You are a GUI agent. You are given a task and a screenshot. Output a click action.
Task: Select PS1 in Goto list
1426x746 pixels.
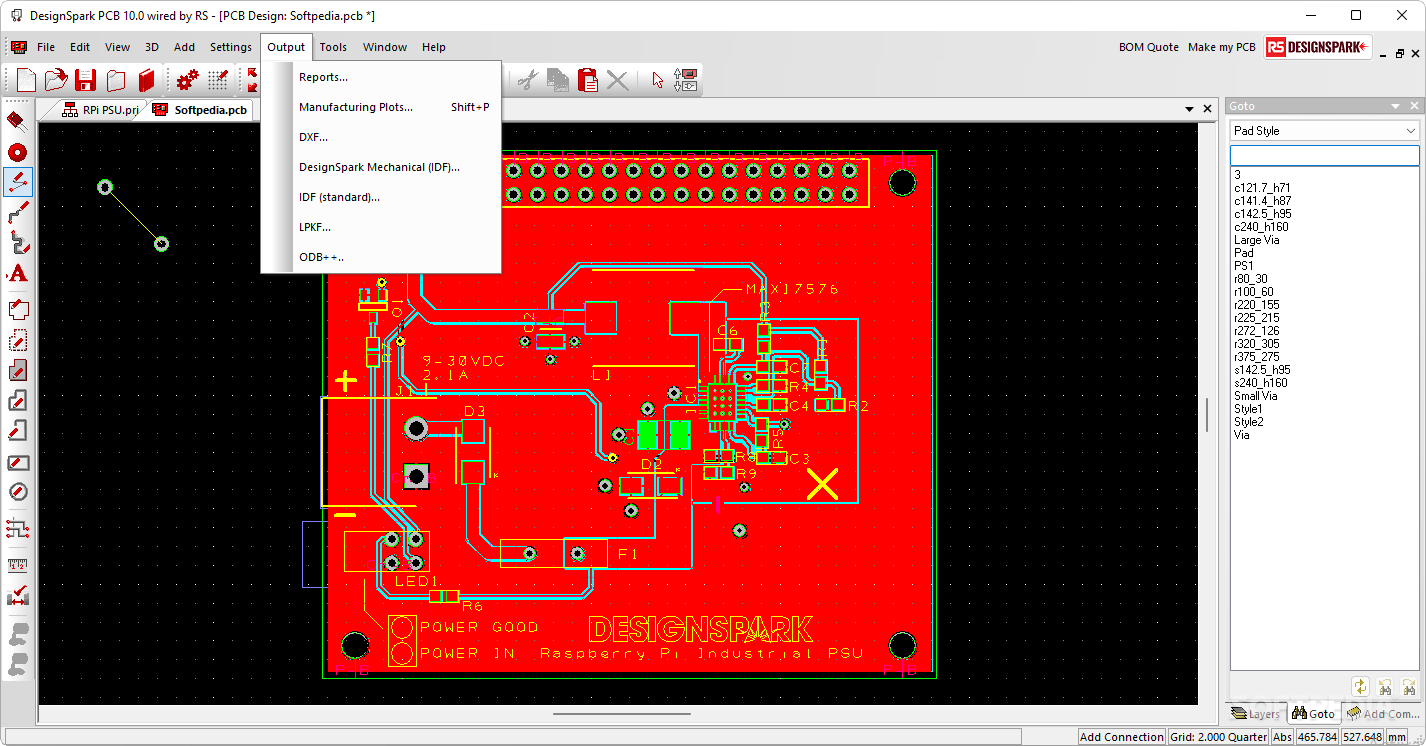pyautogui.click(x=1243, y=266)
